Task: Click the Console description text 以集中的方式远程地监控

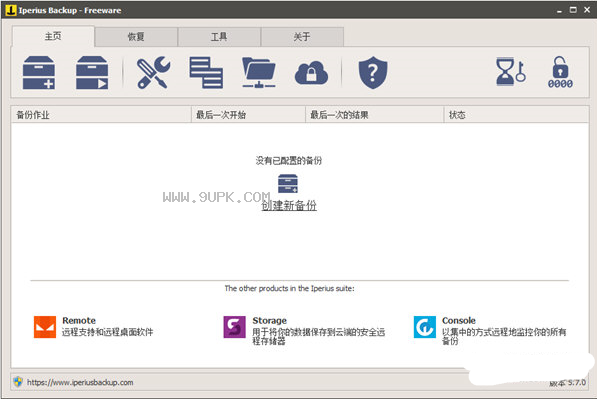Action: point(504,336)
